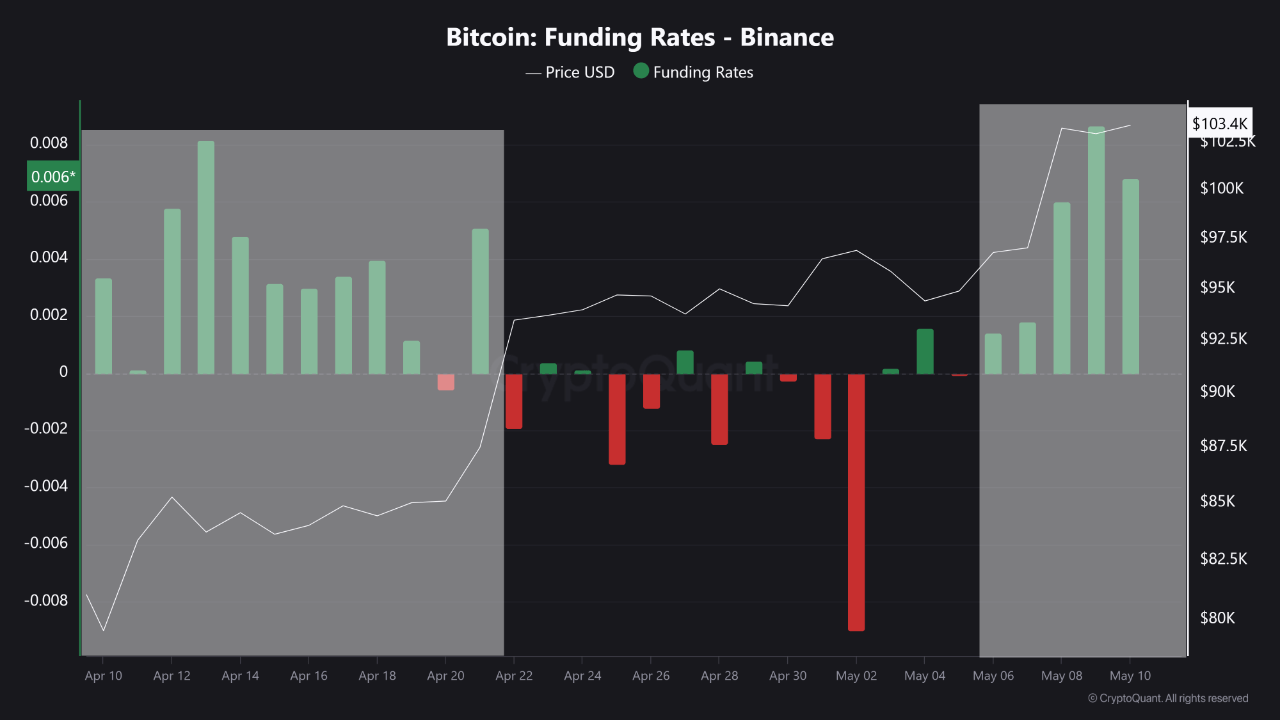Screen dimensions: 1280x720
Task: Click the May 09 peak funding bar
Action: (x=1096, y=250)
